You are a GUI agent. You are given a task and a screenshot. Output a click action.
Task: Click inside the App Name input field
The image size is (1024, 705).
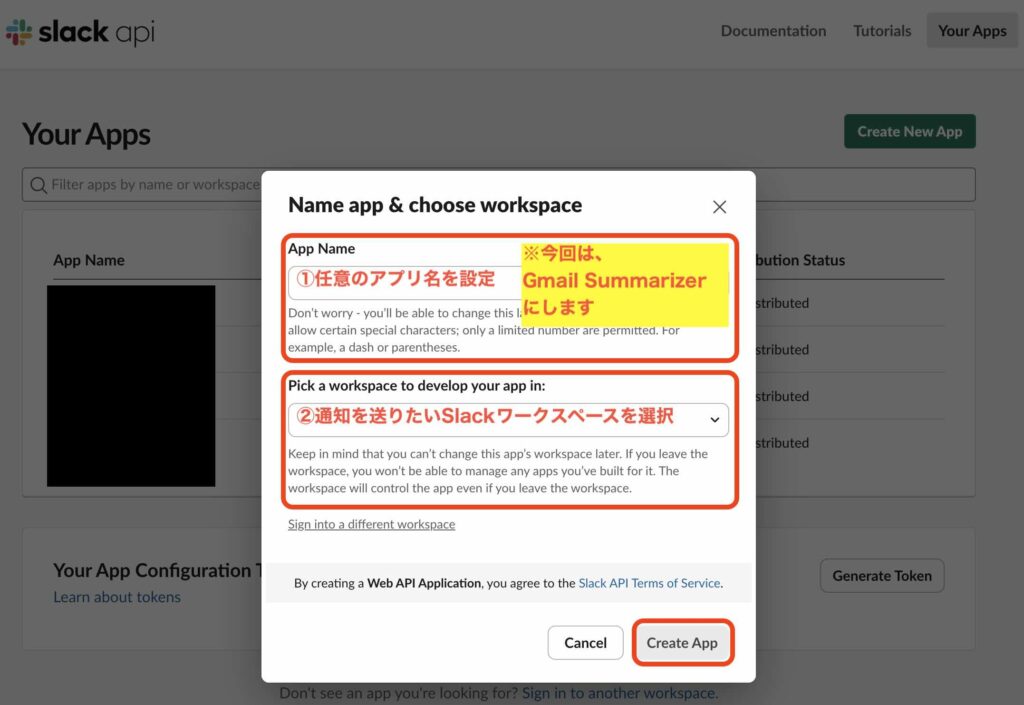click(400, 281)
